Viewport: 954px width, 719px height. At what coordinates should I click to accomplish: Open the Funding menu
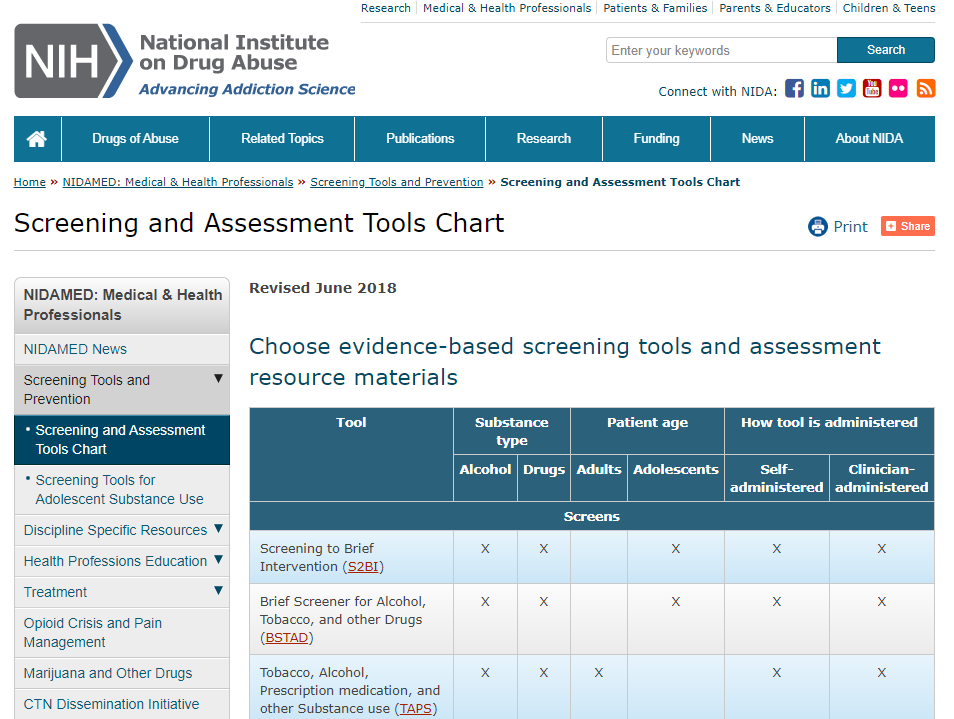pos(656,139)
